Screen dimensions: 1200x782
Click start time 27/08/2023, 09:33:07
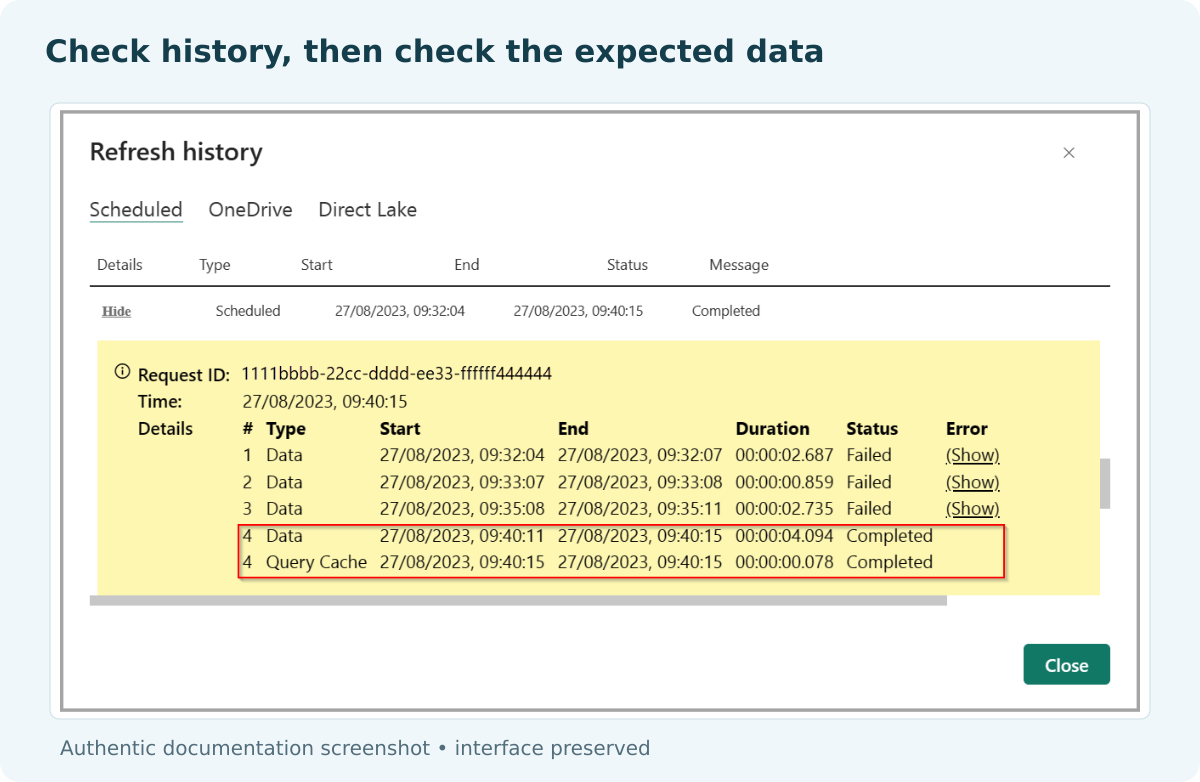(x=462, y=482)
